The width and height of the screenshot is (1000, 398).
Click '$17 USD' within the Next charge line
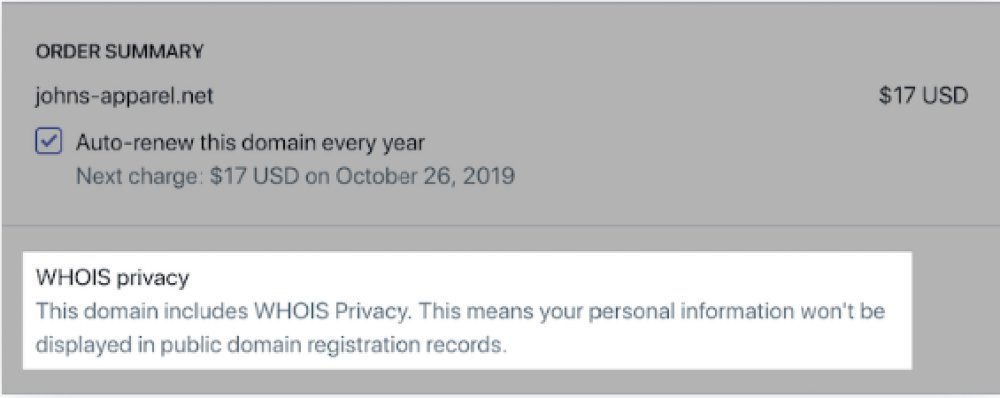point(253,175)
